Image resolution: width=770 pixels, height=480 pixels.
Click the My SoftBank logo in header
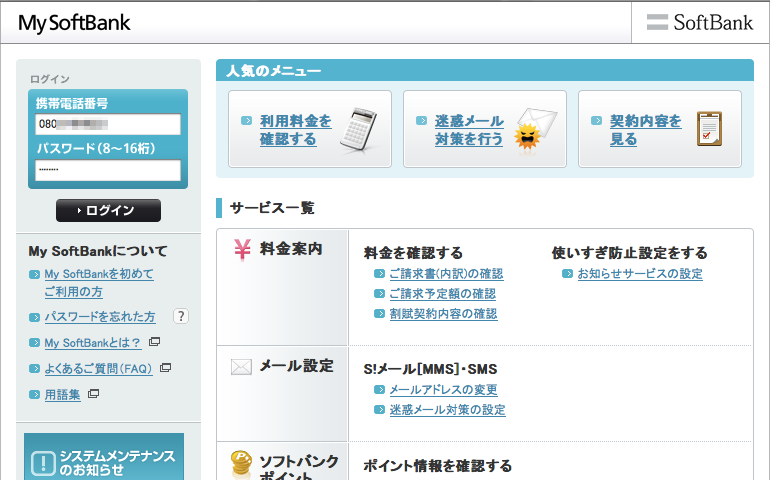point(74,23)
